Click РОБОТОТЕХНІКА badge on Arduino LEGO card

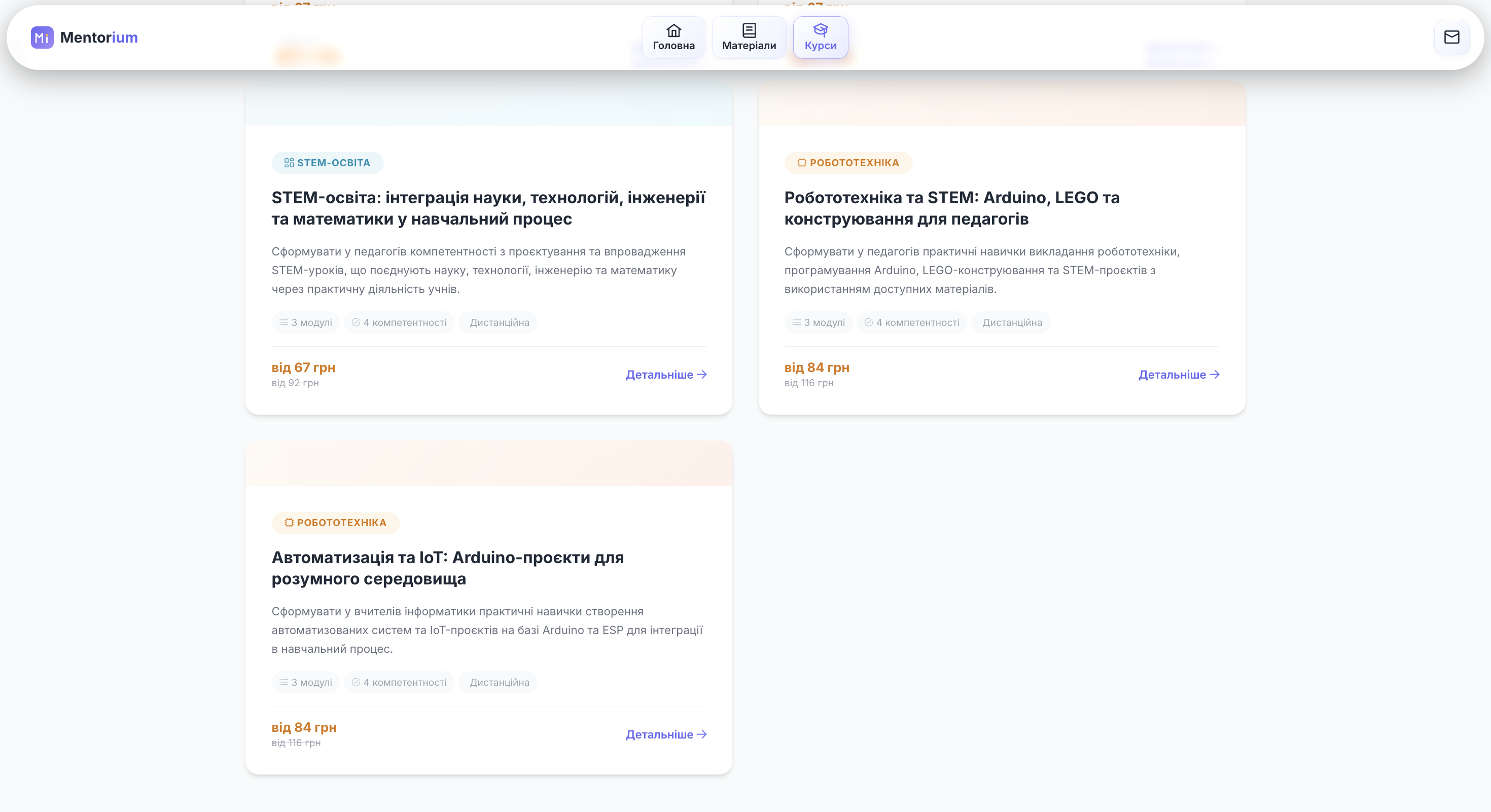(848, 163)
